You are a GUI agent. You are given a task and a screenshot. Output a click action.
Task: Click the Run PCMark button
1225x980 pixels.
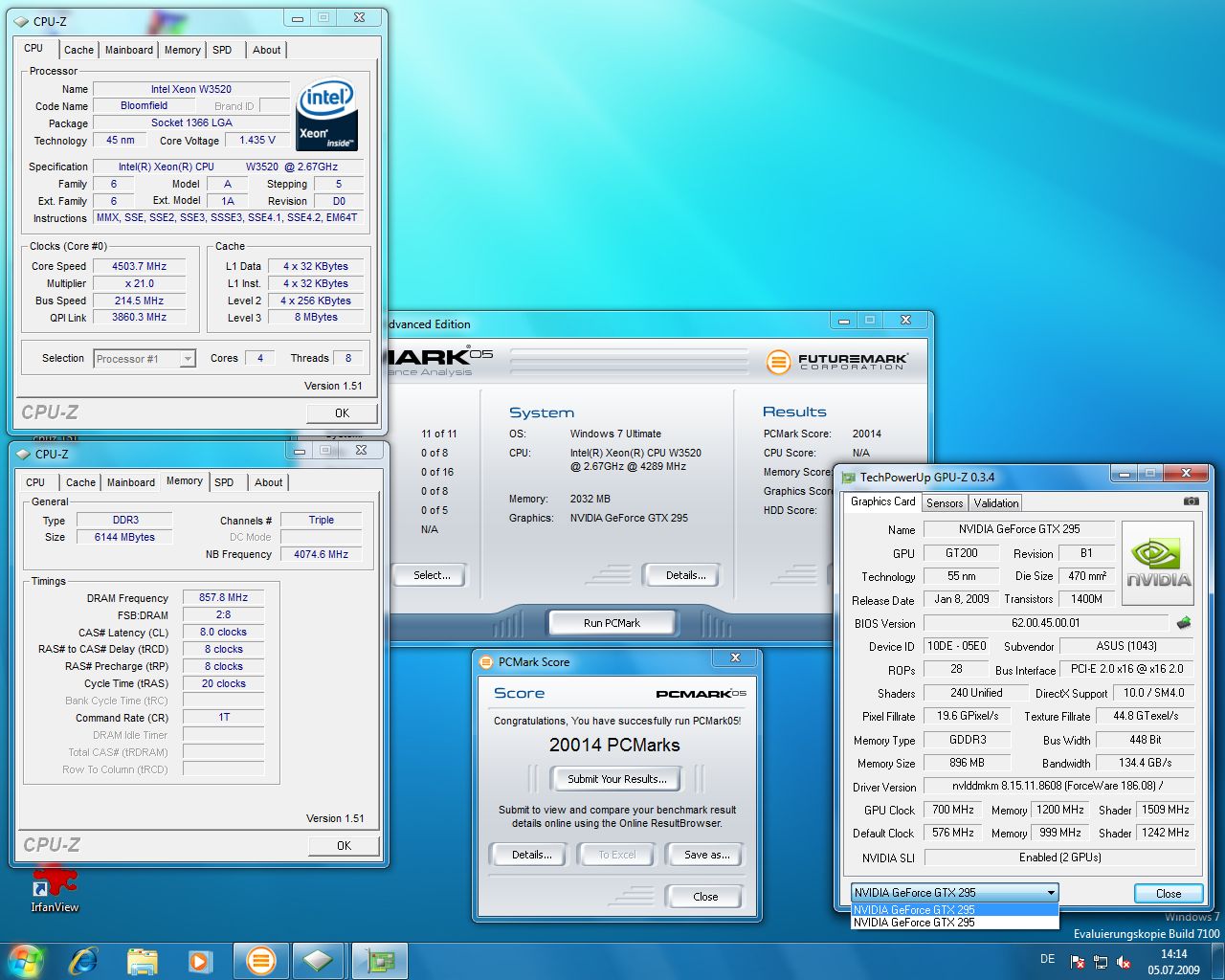pos(612,623)
